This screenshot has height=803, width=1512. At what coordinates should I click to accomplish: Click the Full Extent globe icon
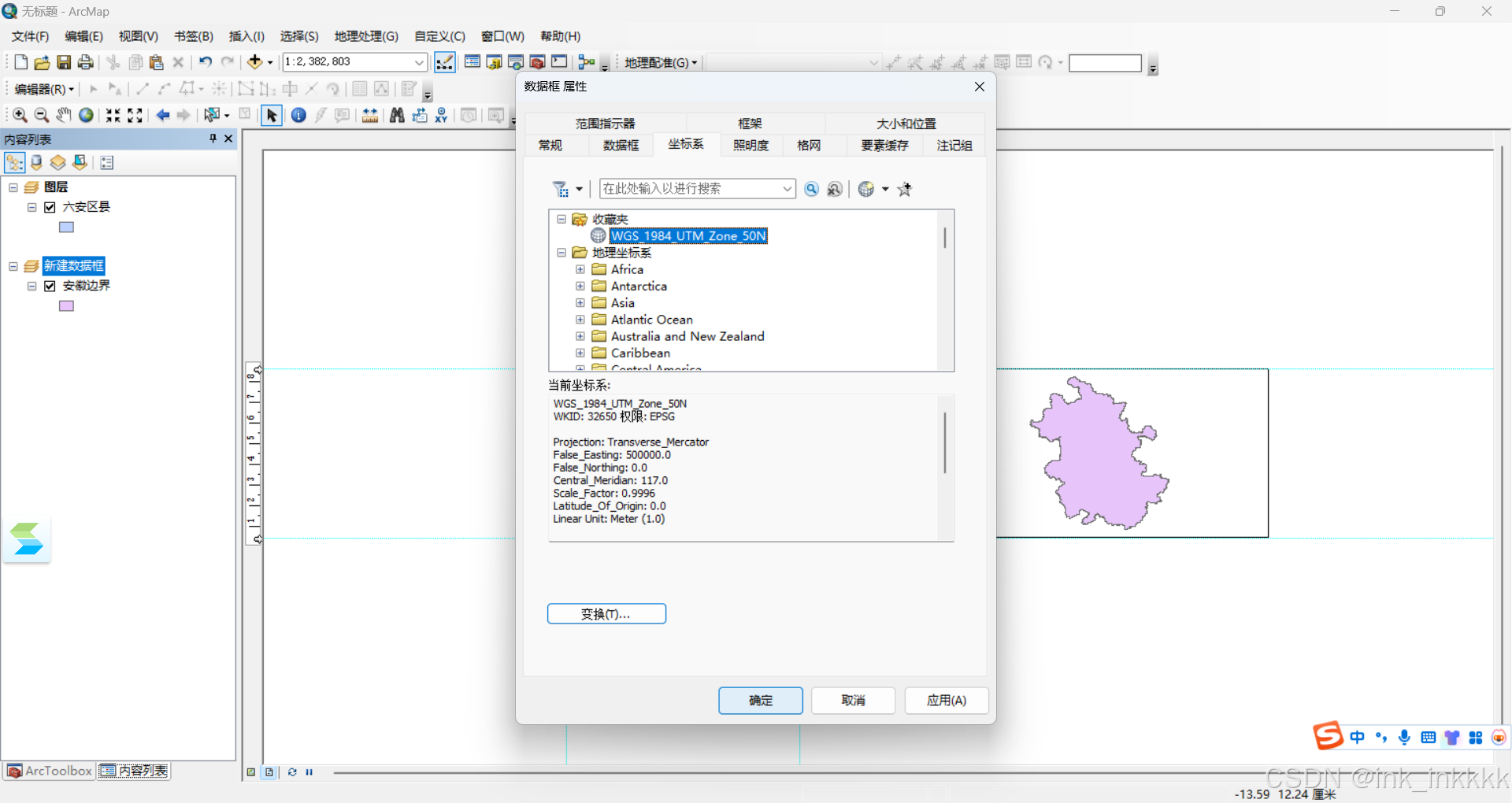tap(86, 115)
